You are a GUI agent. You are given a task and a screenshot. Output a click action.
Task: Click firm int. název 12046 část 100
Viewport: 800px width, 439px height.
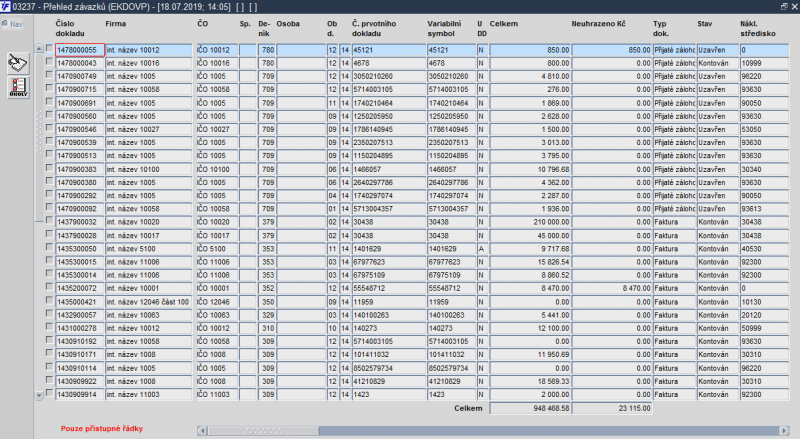click(148, 302)
